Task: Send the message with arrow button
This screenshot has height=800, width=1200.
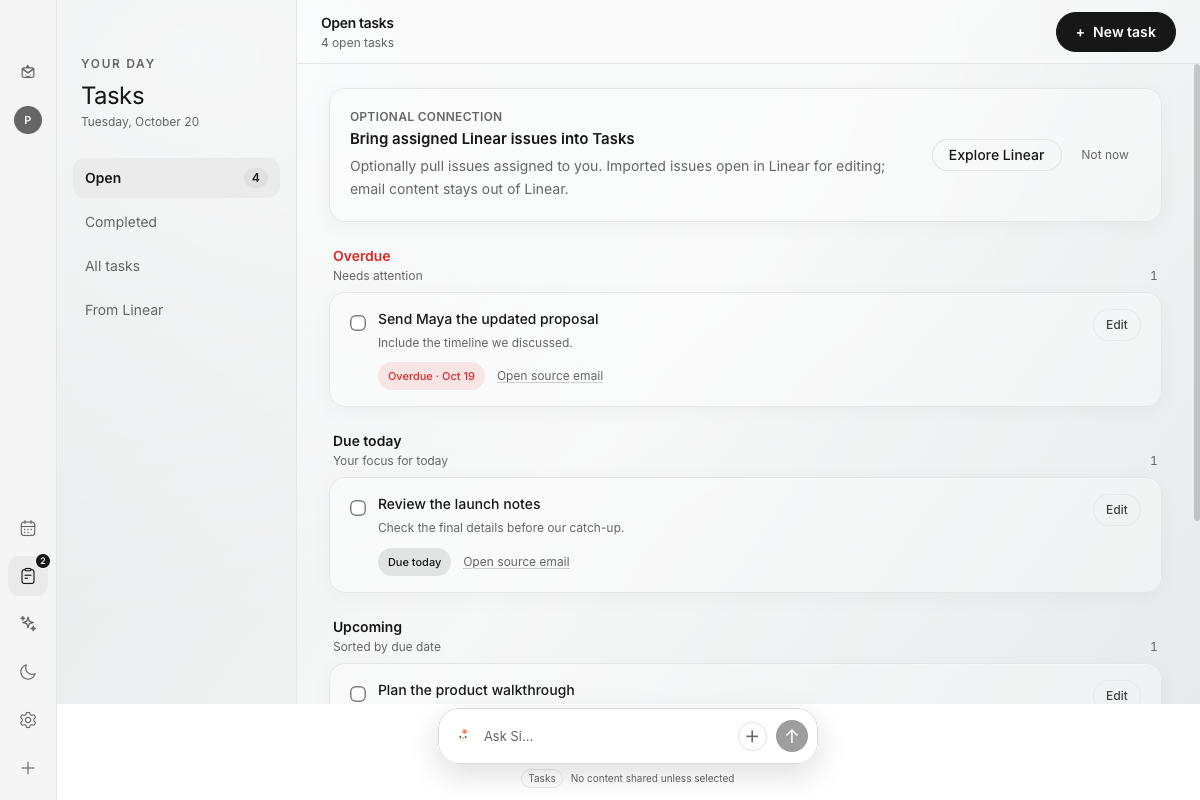Action: click(x=792, y=736)
